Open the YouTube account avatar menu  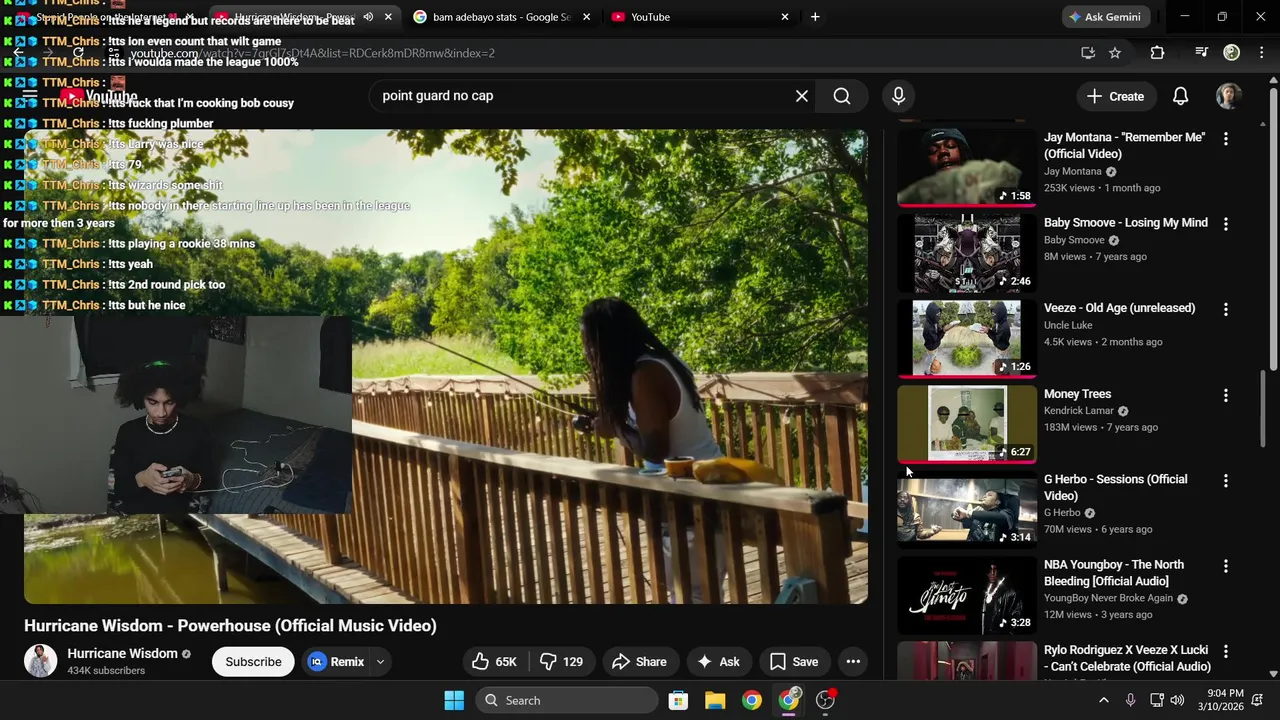(x=1228, y=96)
